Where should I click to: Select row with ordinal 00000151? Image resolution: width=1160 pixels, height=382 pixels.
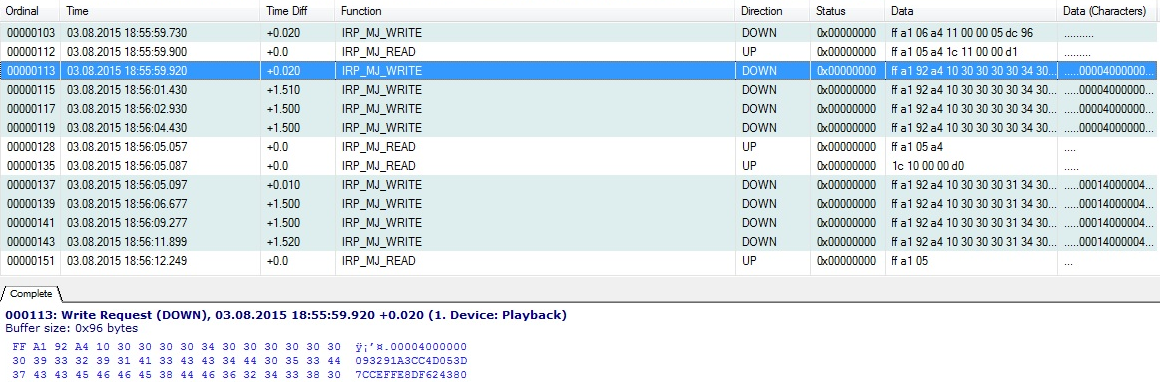click(580, 261)
